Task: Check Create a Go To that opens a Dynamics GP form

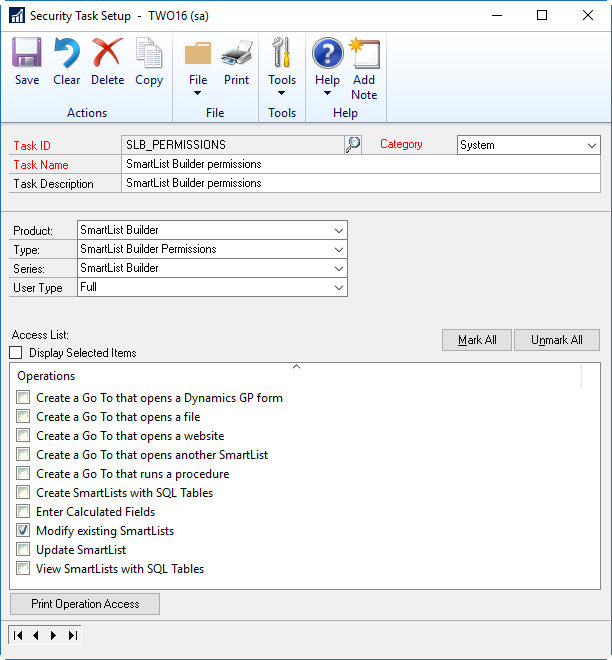Action: click(23, 397)
